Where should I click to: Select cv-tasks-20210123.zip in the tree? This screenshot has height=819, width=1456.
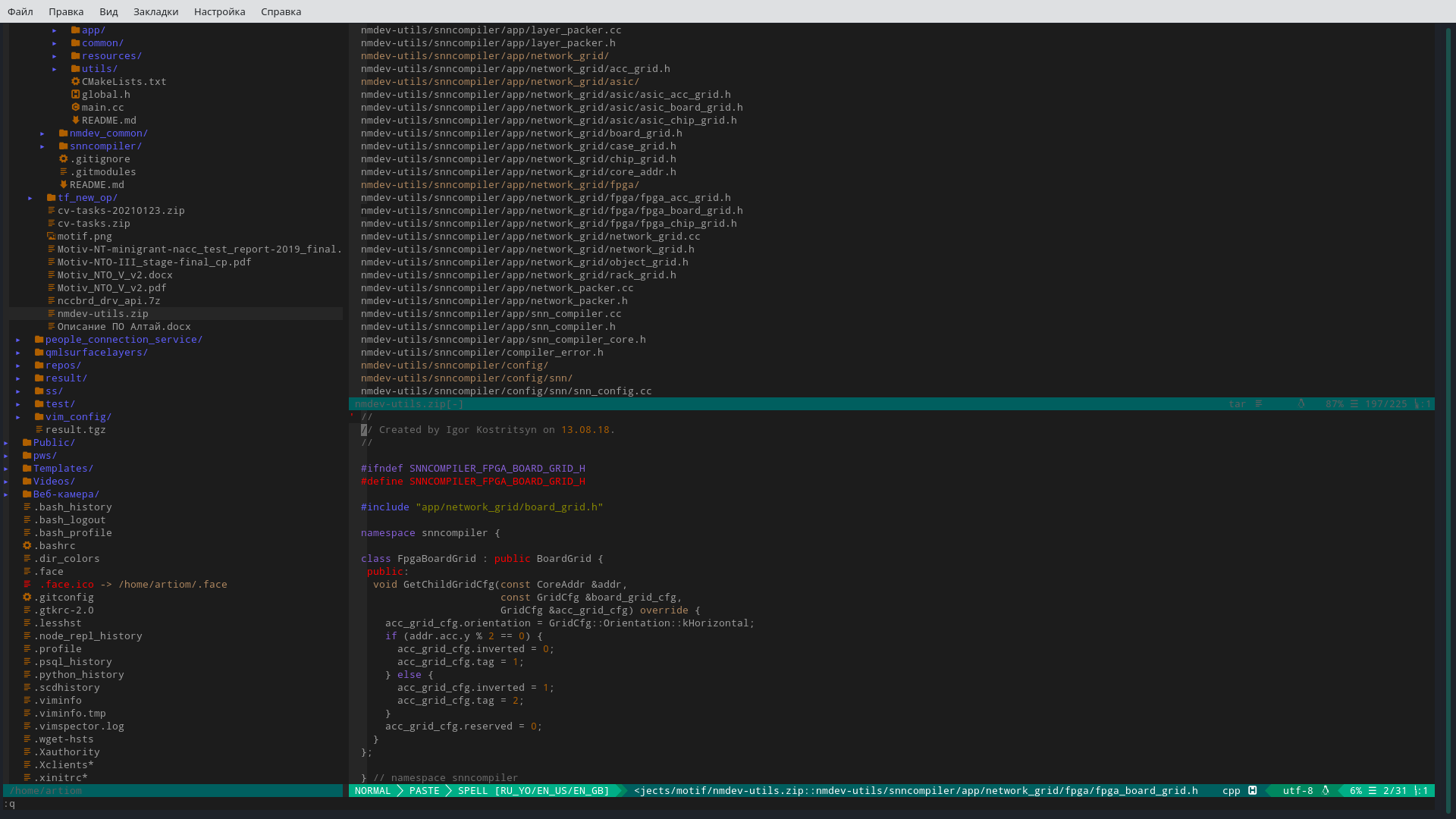tap(121, 211)
